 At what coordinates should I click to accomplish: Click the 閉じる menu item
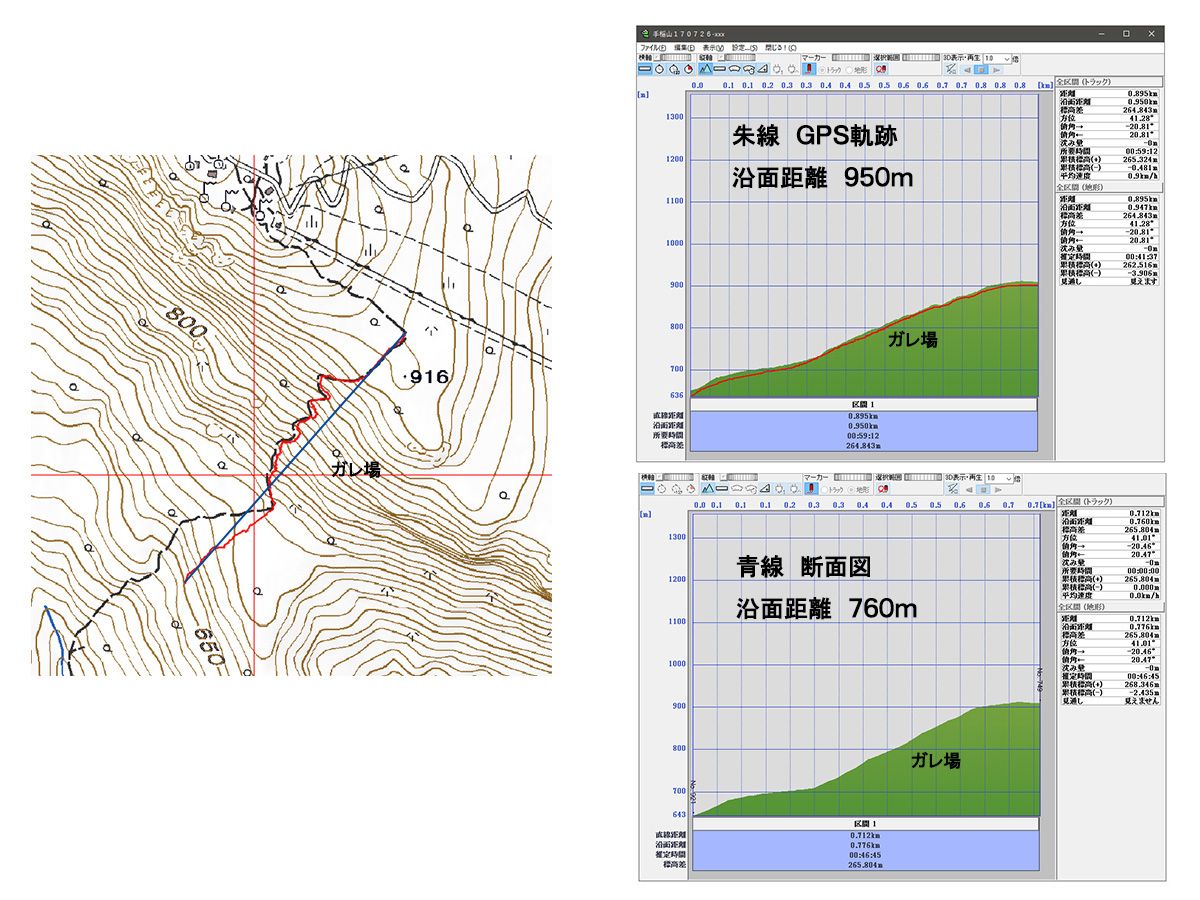point(781,47)
